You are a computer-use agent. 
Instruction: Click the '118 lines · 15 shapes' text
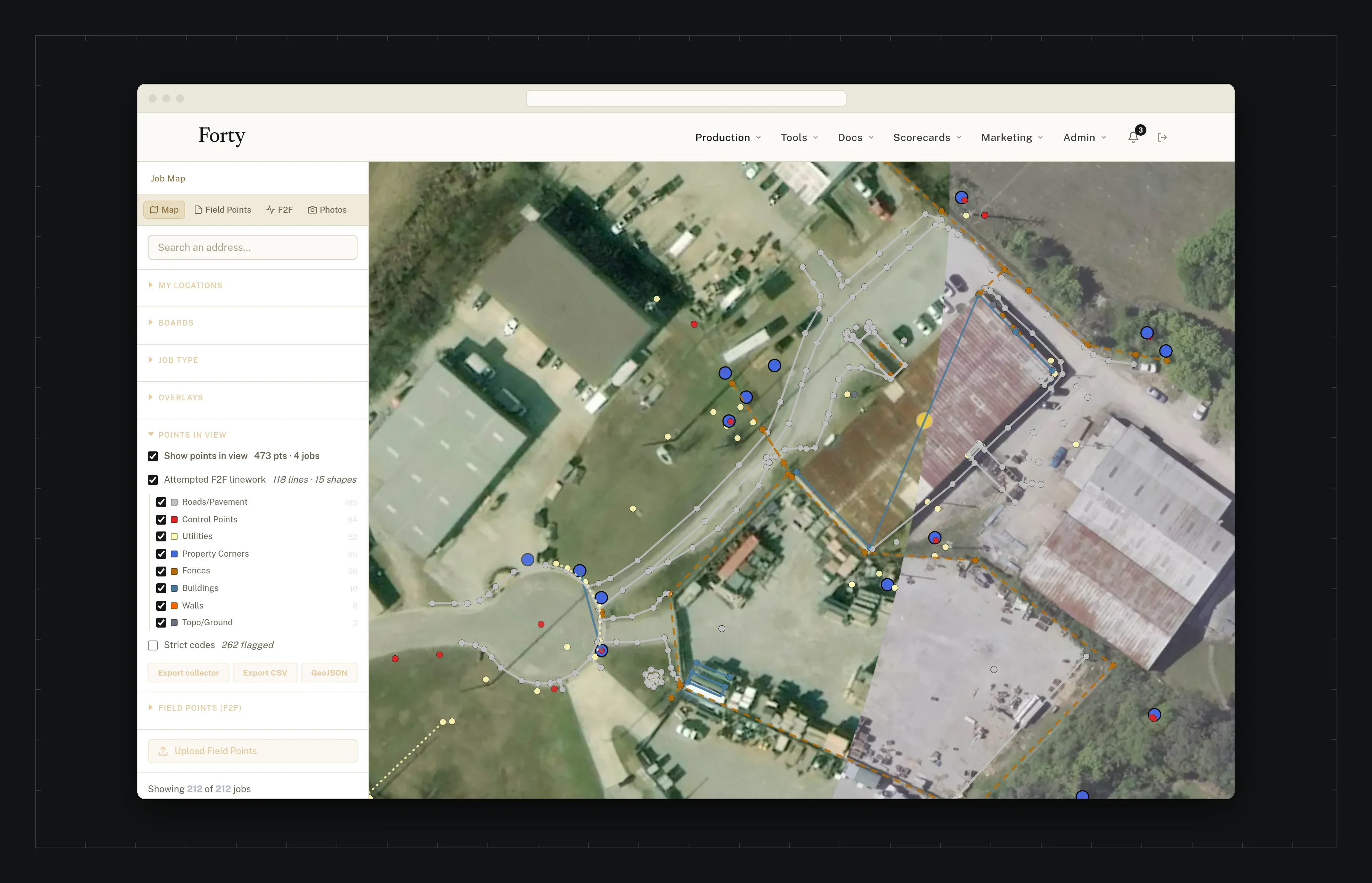click(x=314, y=479)
